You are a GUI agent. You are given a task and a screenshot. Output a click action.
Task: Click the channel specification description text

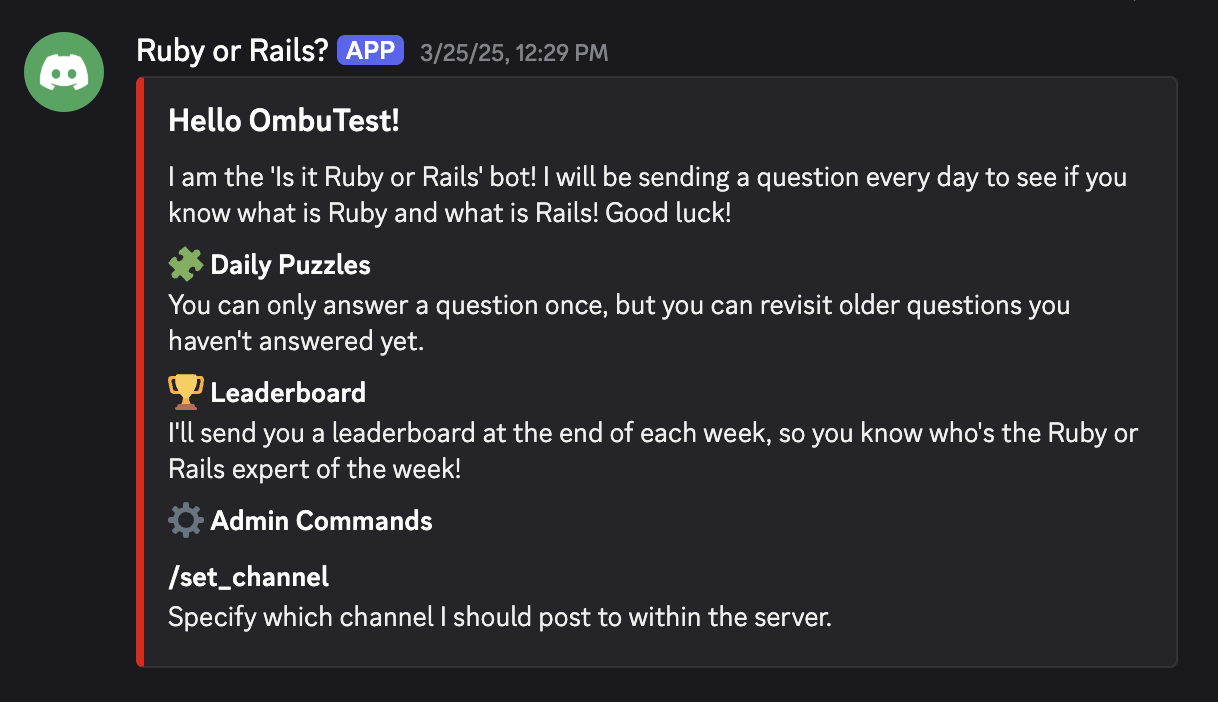click(498, 617)
